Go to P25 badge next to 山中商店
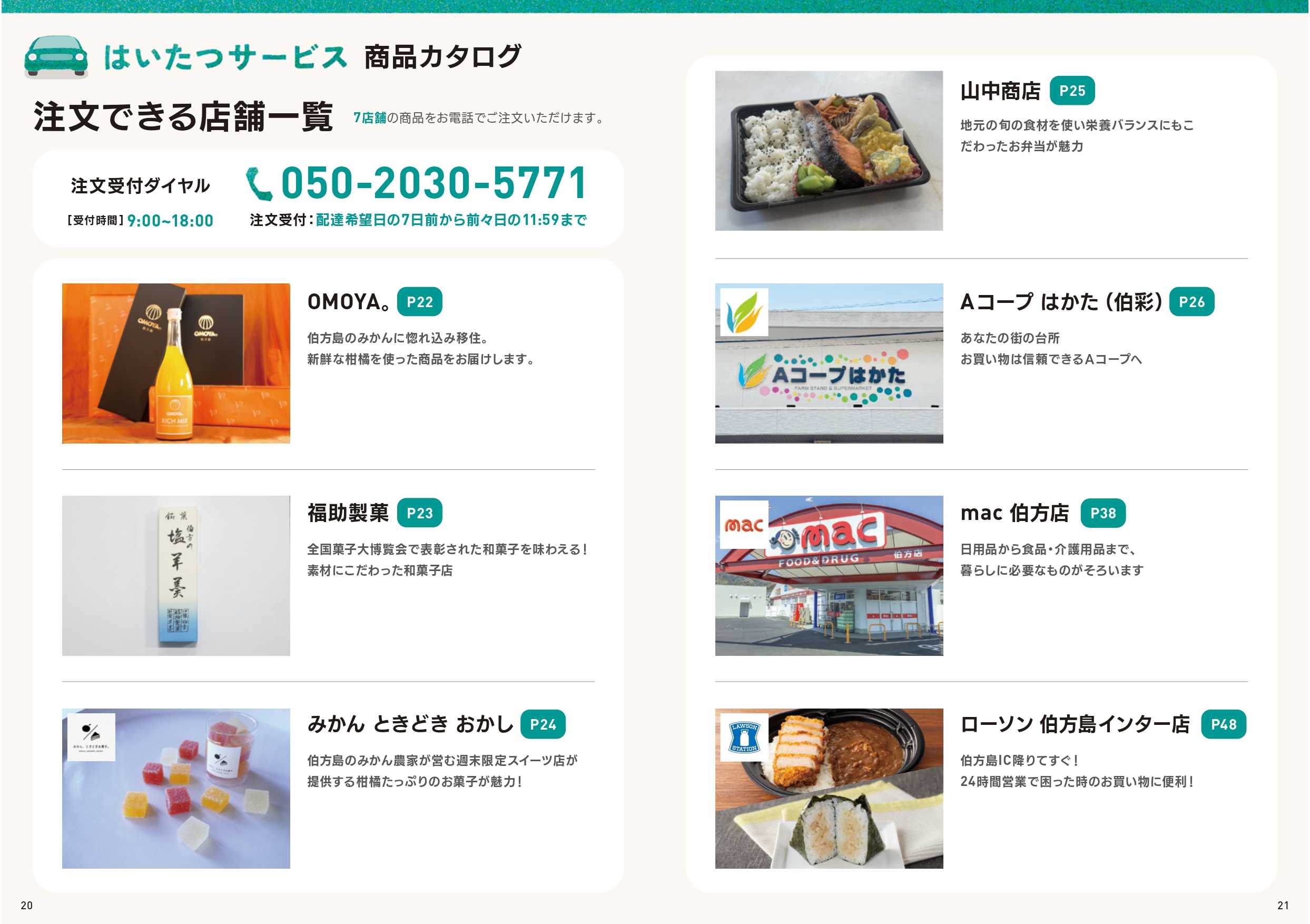The image size is (1310, 924). 1072,90
